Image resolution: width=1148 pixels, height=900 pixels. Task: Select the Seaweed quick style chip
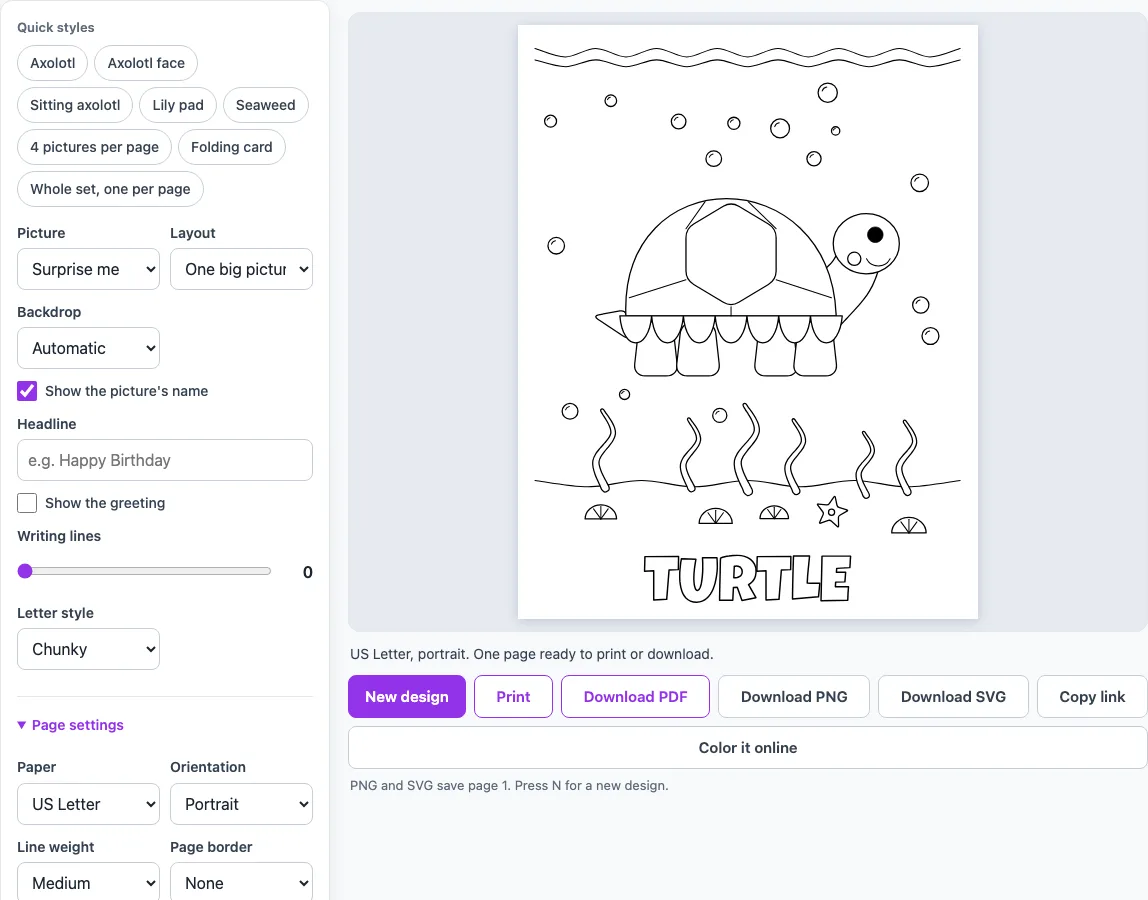coord(266,105)
